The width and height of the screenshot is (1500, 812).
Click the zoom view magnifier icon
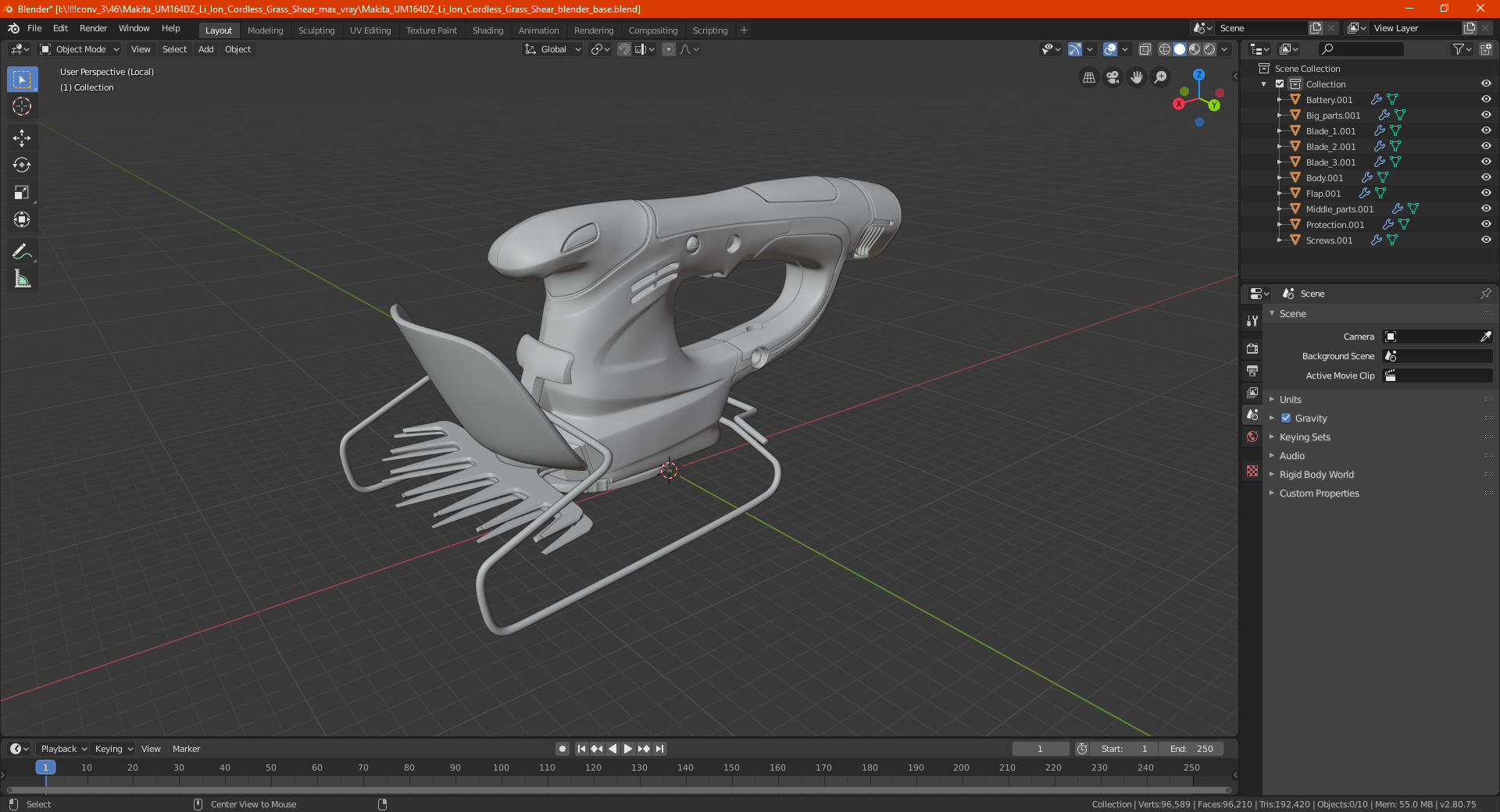1161,77
